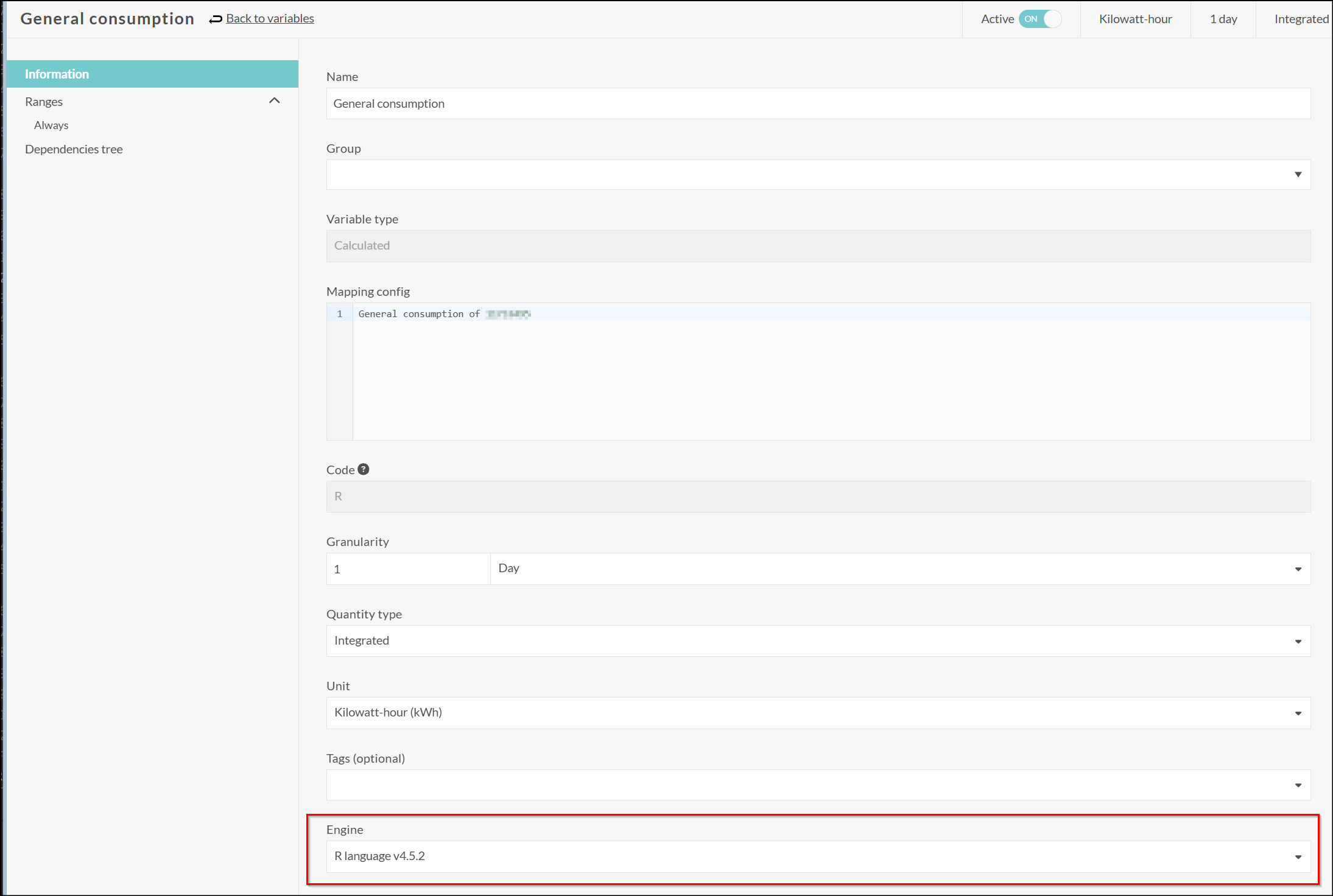Collapse the Ranges section chevron

click(275, 101)
